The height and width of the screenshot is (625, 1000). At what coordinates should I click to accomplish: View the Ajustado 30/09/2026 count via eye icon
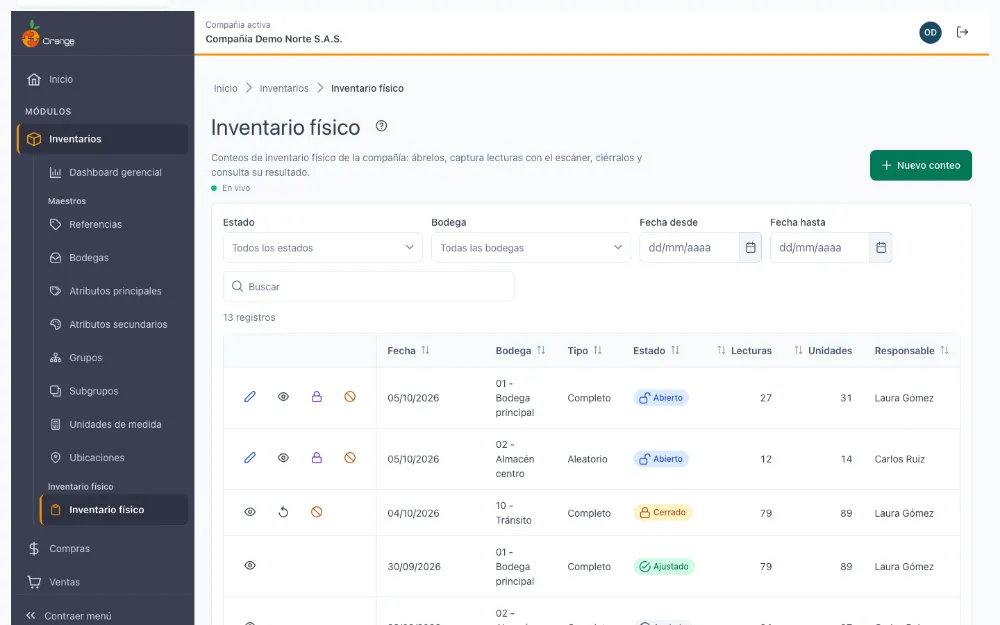point(250,566)
